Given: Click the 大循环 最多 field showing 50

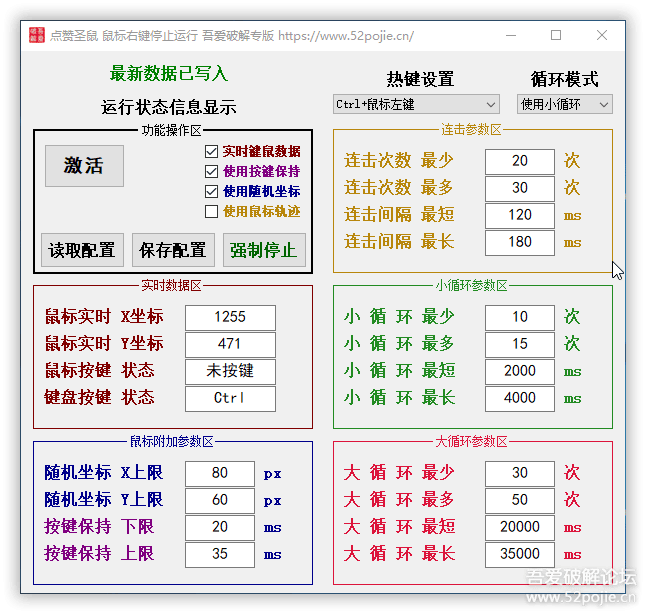Looking at the screenshot, I should click(x=520, y=500).
